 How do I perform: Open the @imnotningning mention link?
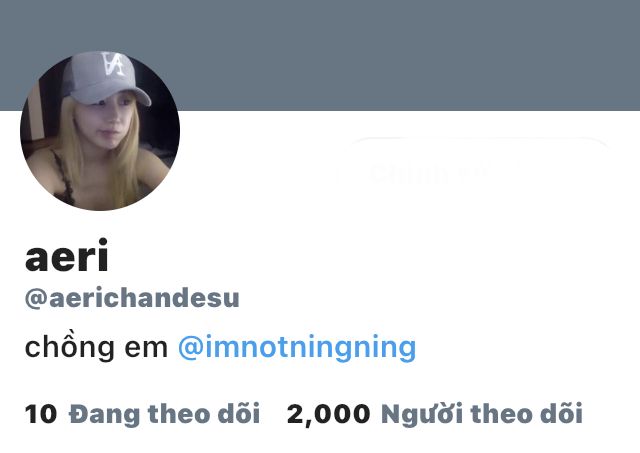(297, 348)
